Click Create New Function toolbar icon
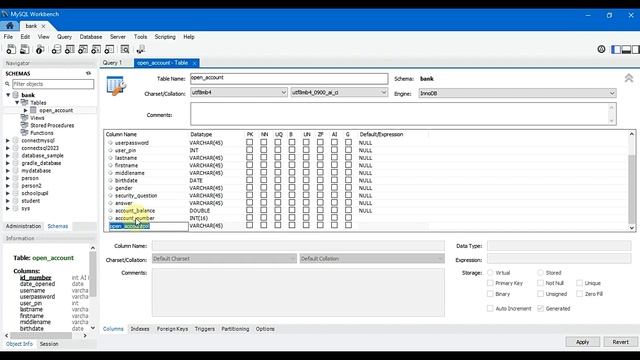This screenshot has height=360, width=640. [109, 49]
